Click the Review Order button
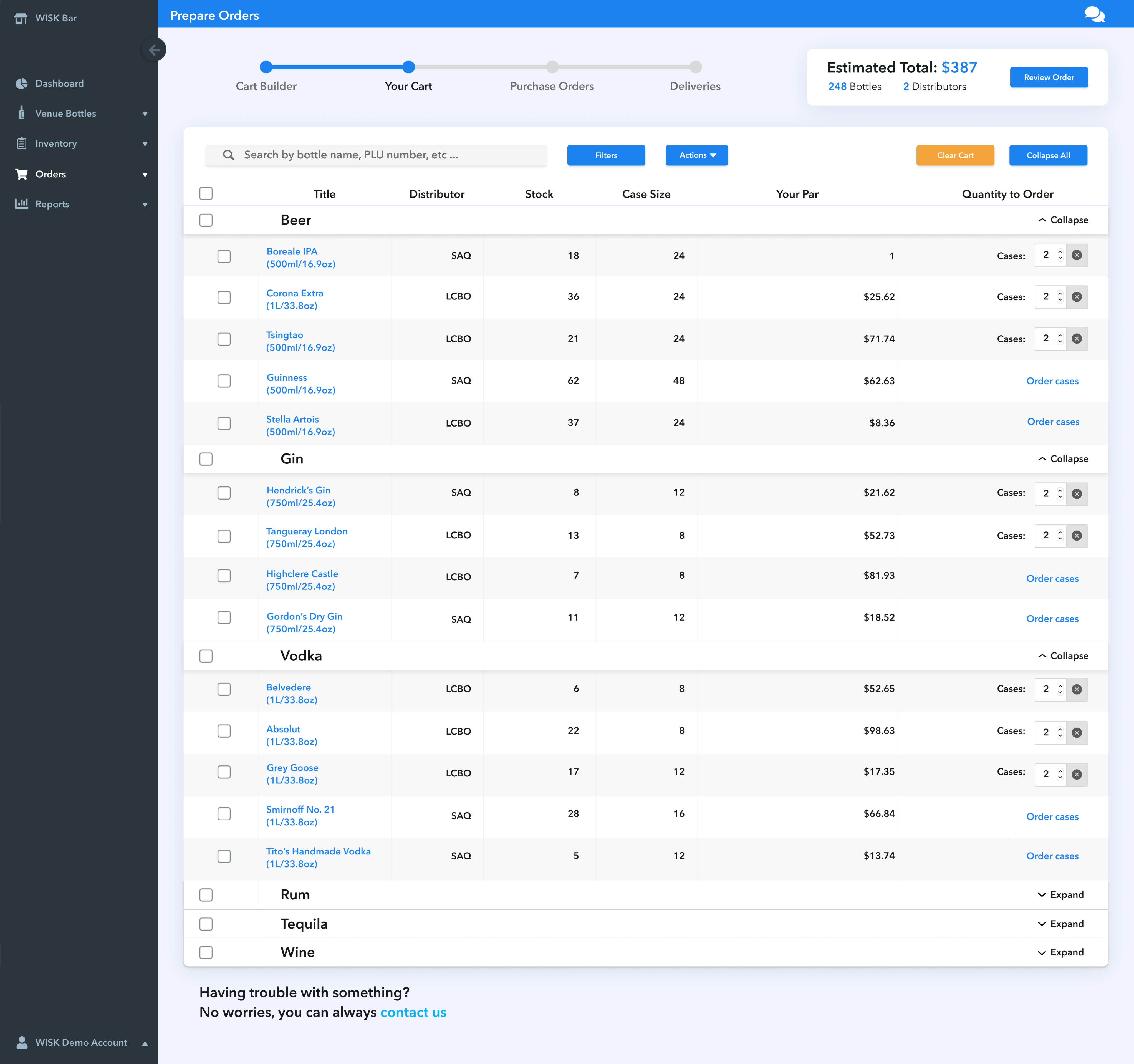 click(1049, 77)
